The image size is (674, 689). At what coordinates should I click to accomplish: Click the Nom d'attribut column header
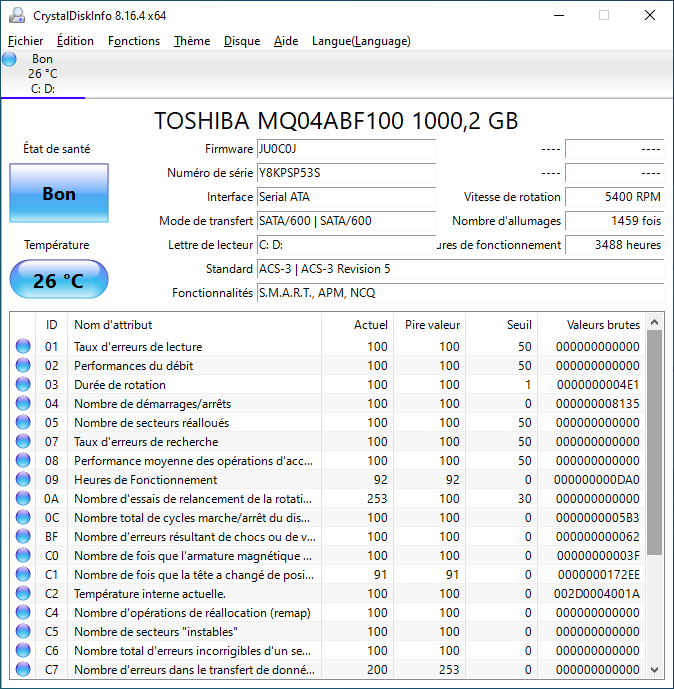tap(194, 325)
